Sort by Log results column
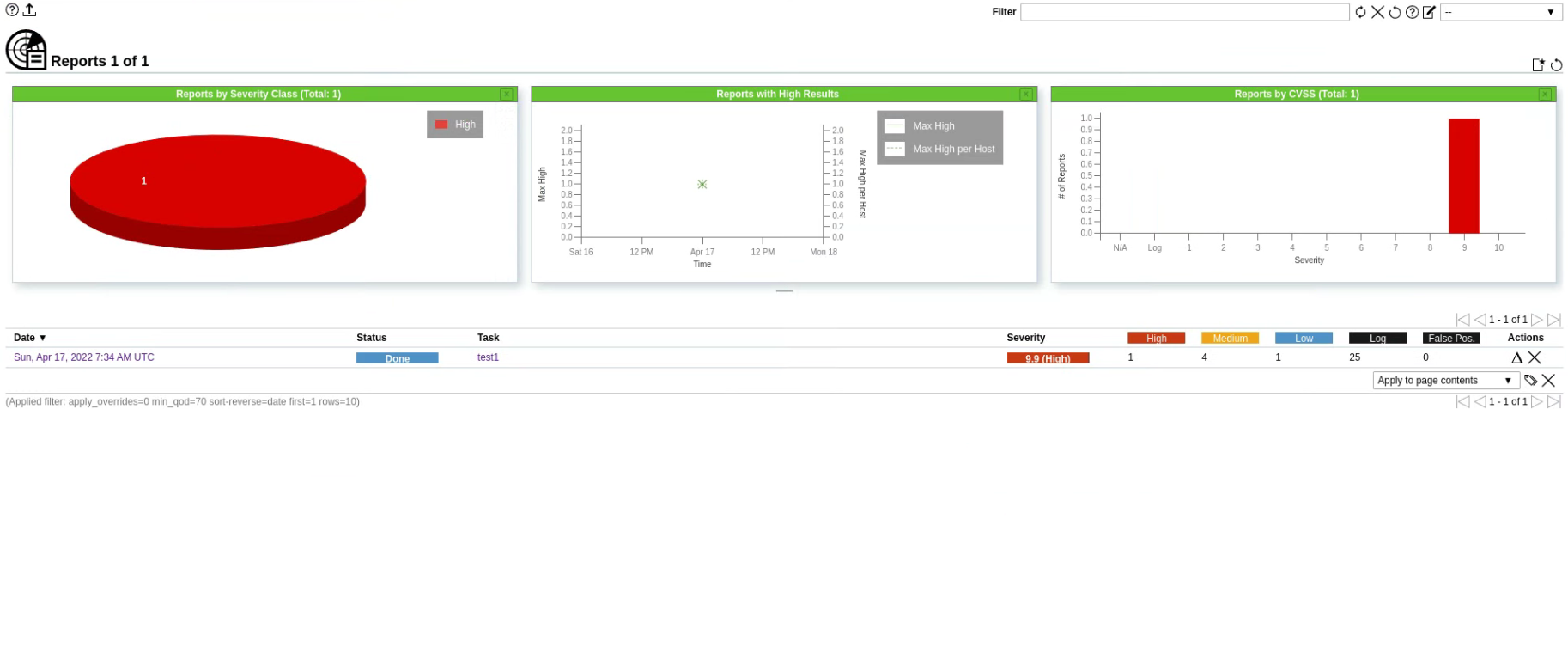This screenshot has height=672, width=1568. (x=1377, y=338)
